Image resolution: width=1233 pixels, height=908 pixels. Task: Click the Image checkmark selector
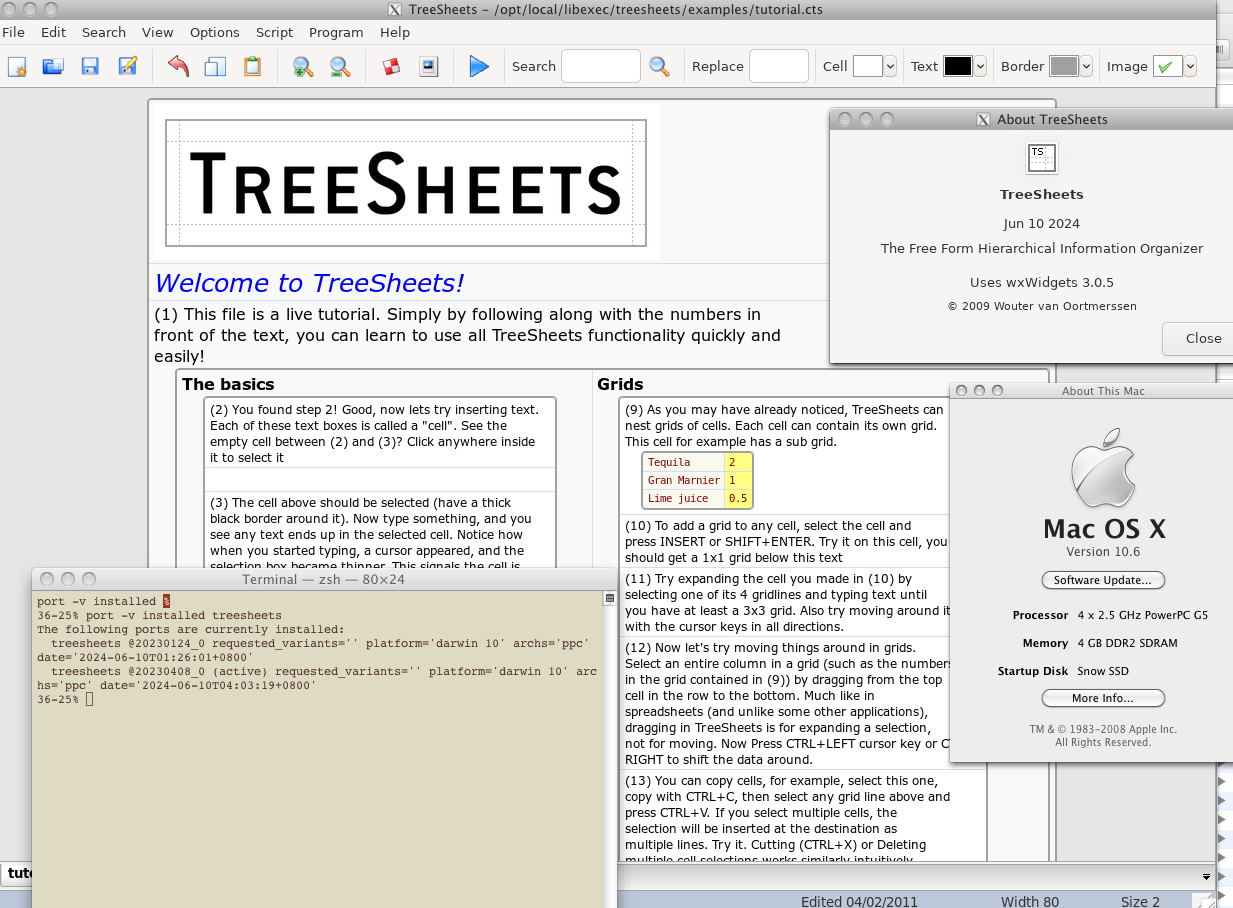pyautogui.click(x=1167, y=66)
